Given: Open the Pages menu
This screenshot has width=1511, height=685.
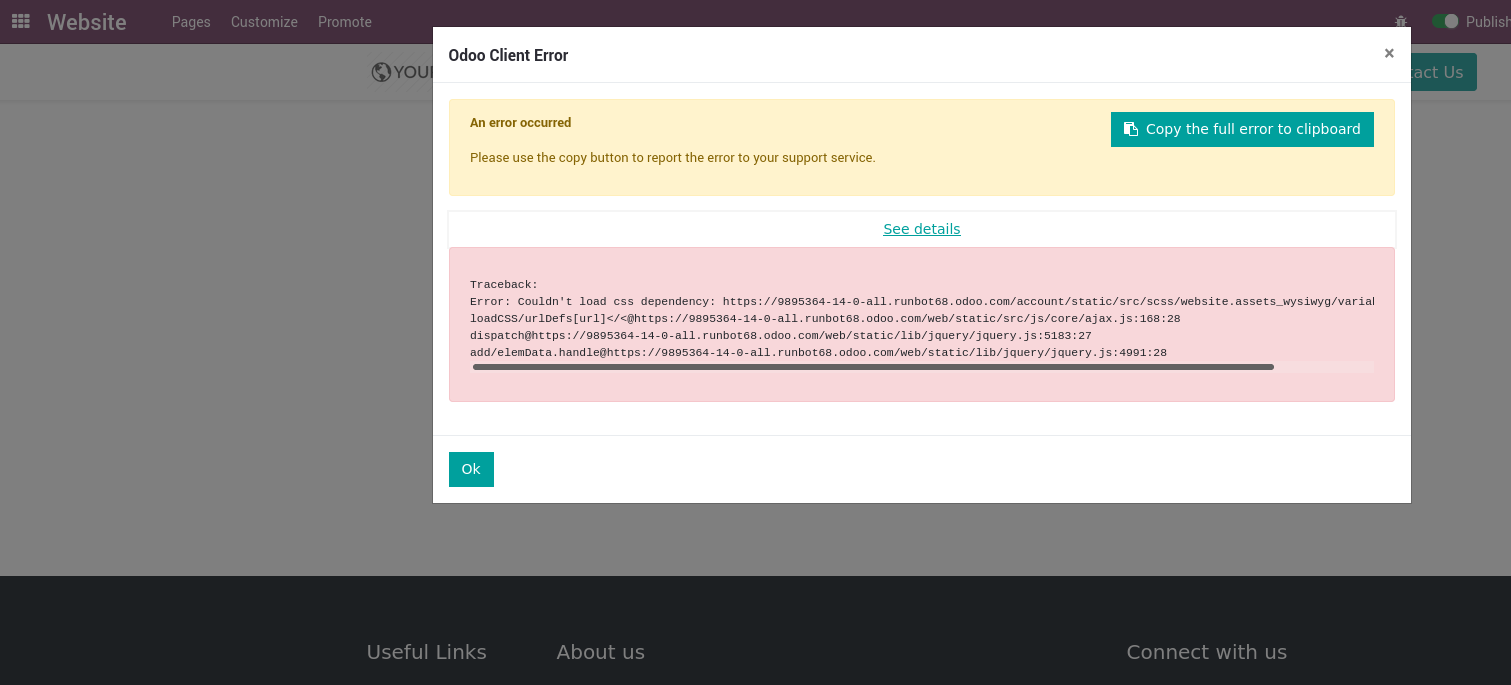Looking at the screenshot, I should click(191, 21).
